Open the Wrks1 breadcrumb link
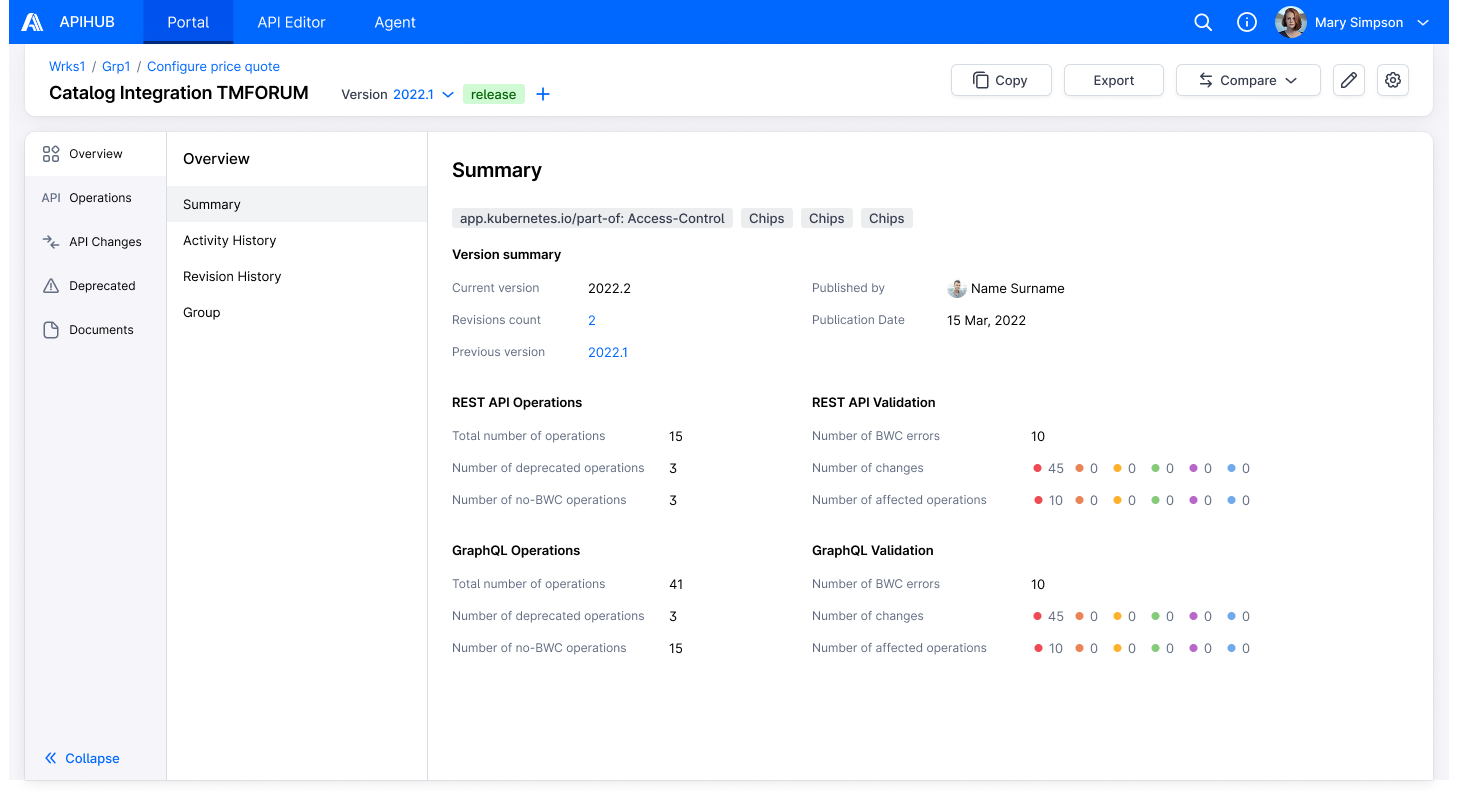 coord(67,67)
